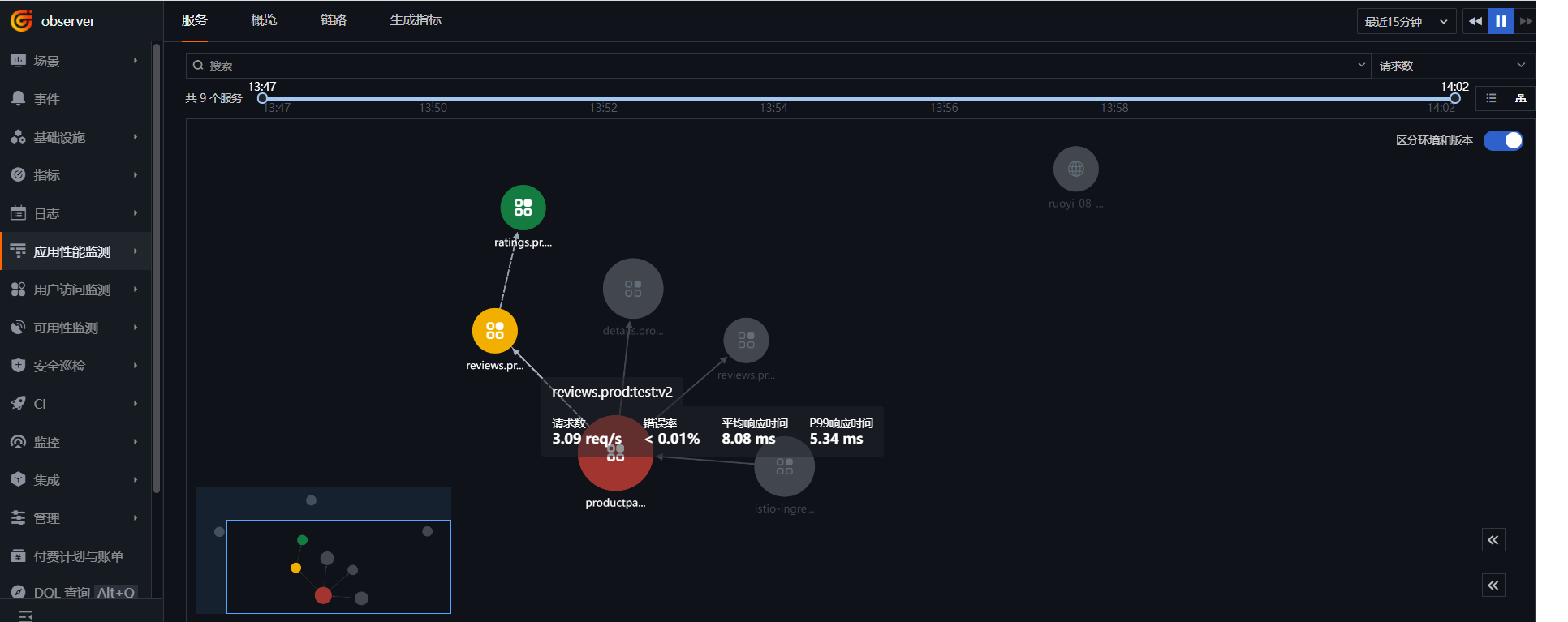Click the rewind time button
The width and height of the screenshot is (1568, 622).
[x=1475, y=21]
